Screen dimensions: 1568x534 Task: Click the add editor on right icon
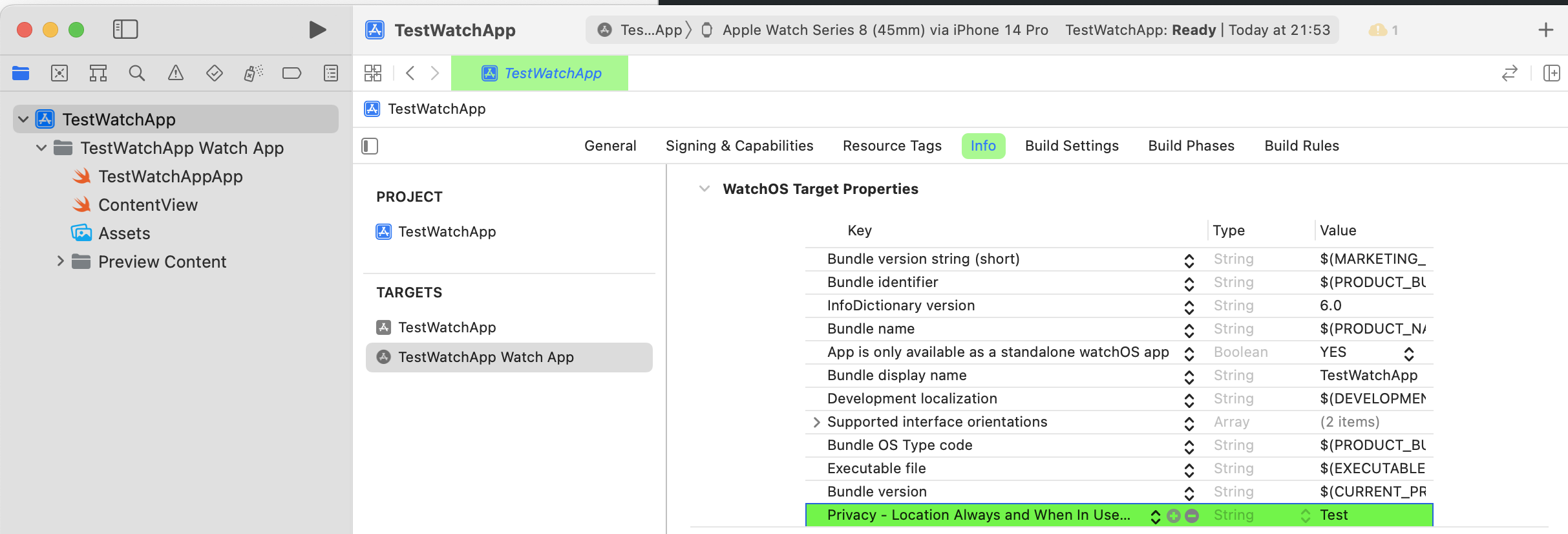[x=1551, y=73]
